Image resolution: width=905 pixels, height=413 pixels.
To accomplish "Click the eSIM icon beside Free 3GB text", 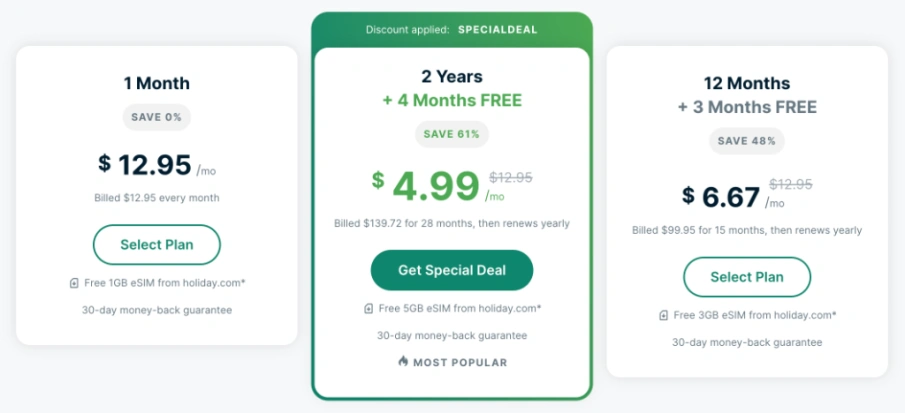I will (x=664, y=316).
